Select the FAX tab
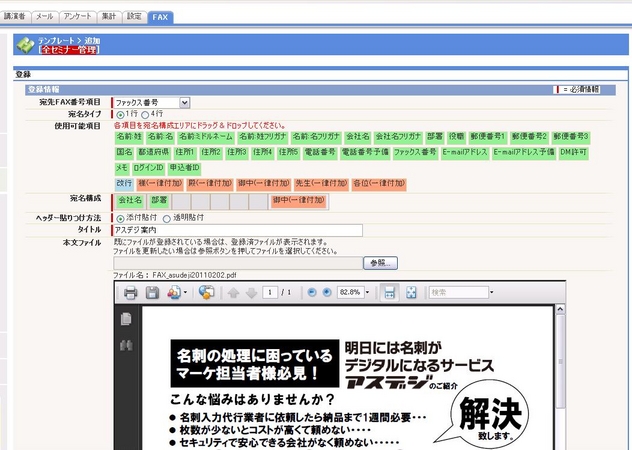The height and width of the screenshot is (450, 632). tap(160, 17)
